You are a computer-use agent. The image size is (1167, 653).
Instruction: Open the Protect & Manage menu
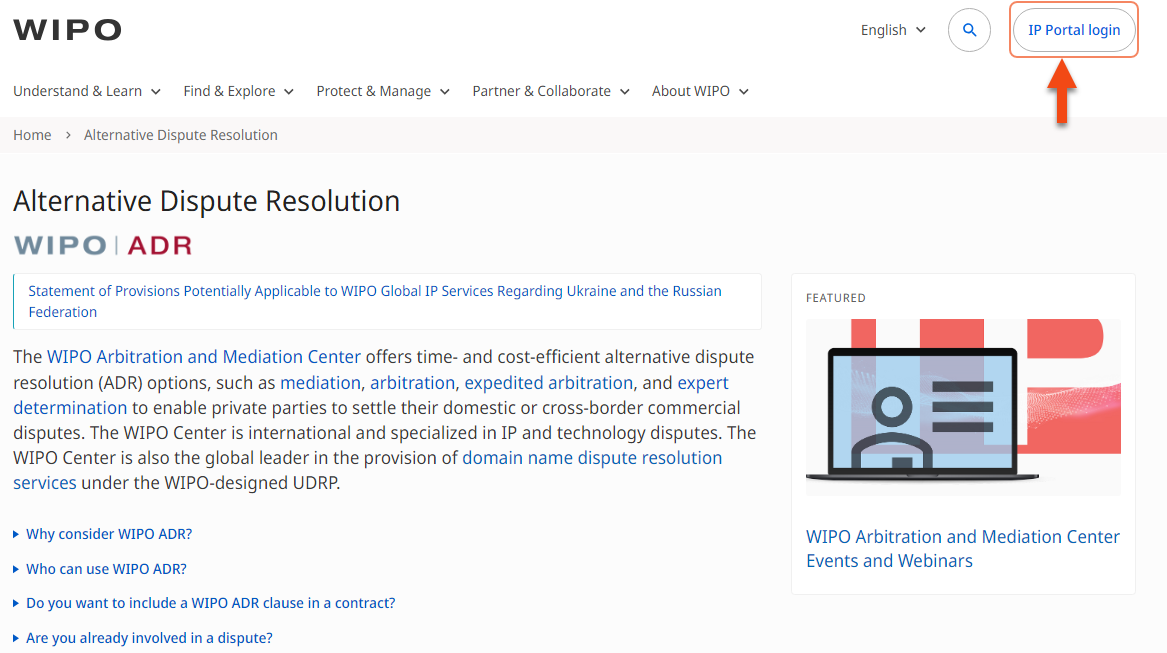click(383, 91)
